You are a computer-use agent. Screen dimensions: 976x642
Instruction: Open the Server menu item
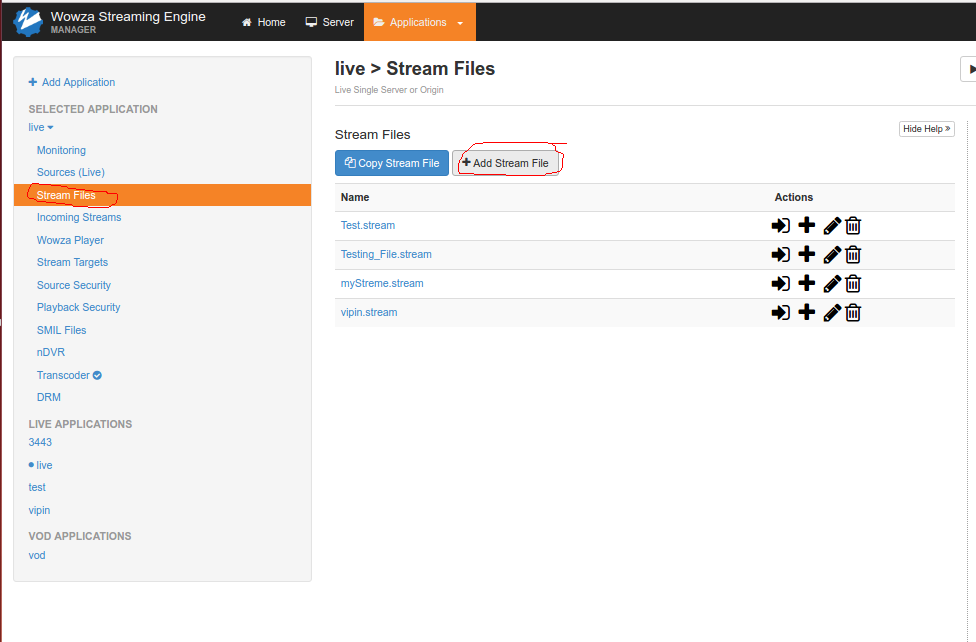[x=329, y=22]
